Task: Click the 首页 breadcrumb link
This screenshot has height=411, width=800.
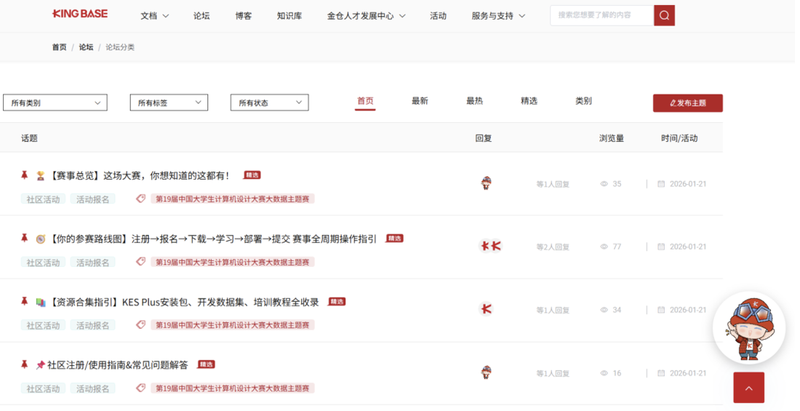Action: click(x=59, y=47)
